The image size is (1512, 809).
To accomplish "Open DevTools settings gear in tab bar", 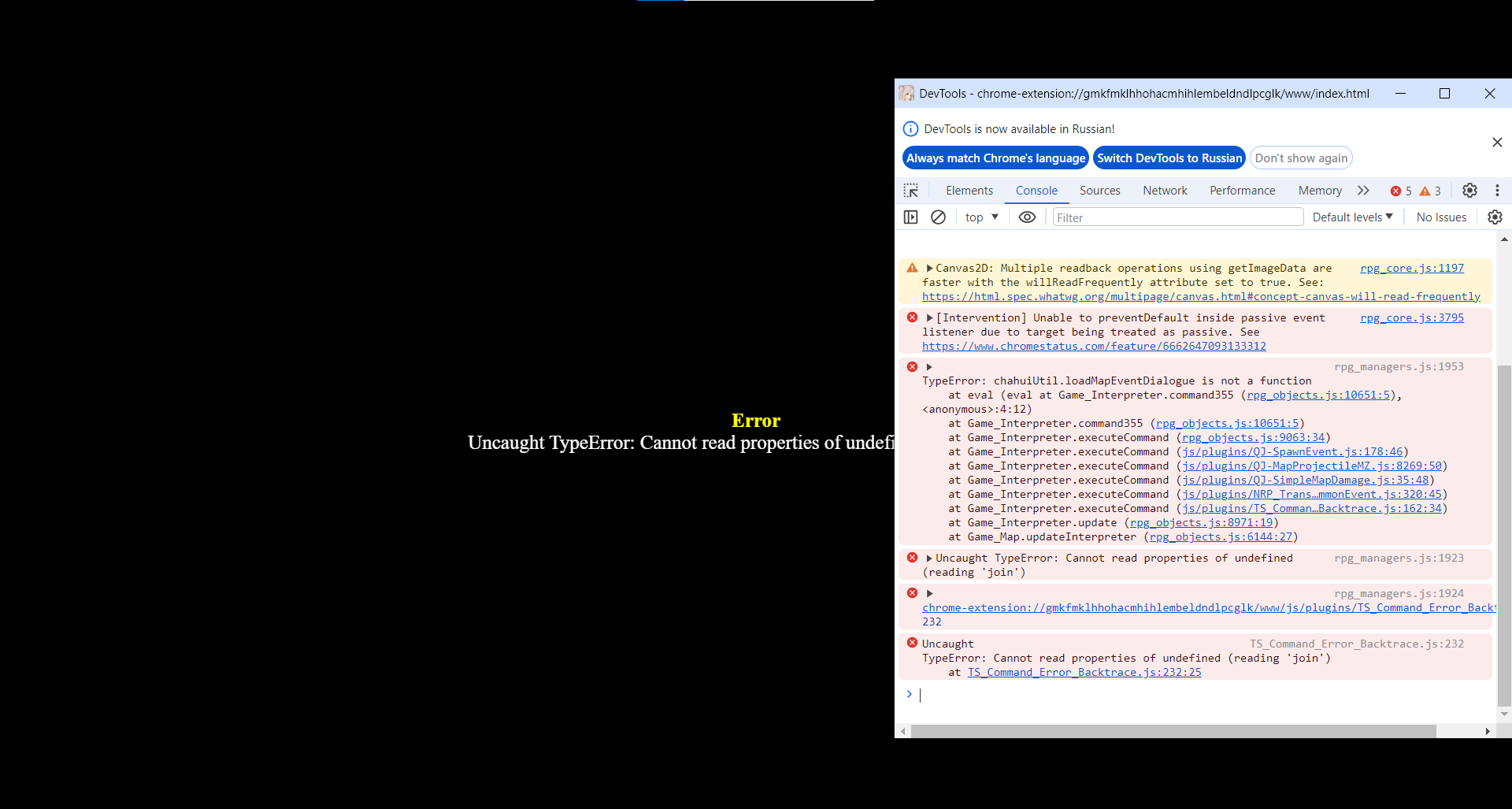I will [x=1469, y=191].
